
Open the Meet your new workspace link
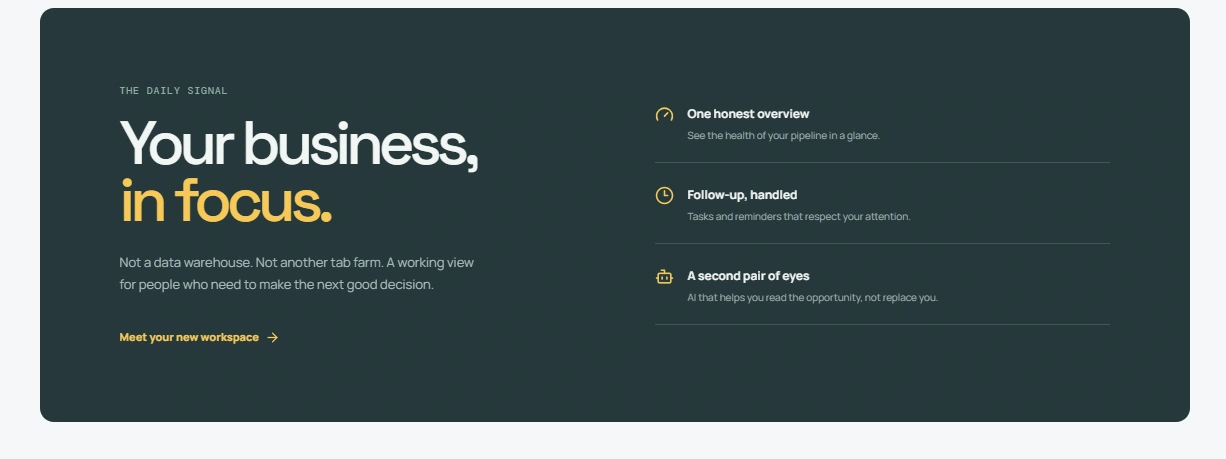(199, 338)
